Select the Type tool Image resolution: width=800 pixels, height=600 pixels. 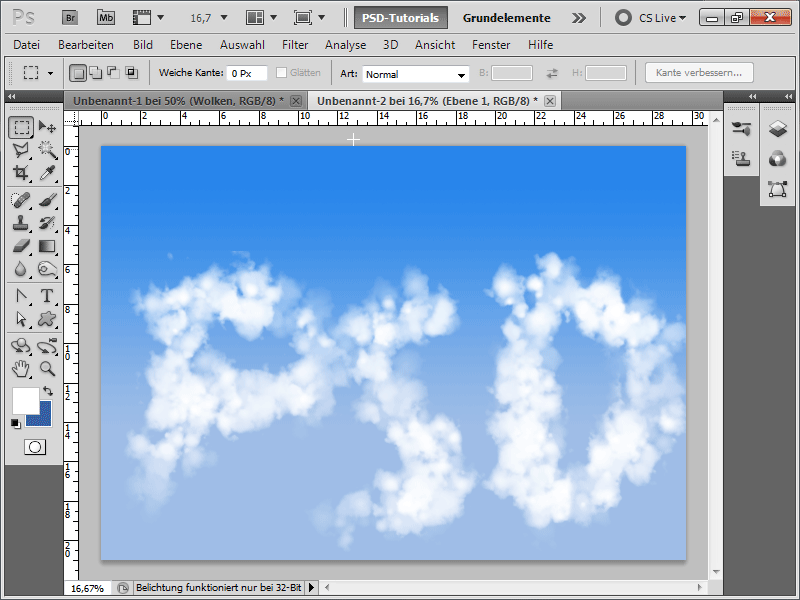coord(47,296)
